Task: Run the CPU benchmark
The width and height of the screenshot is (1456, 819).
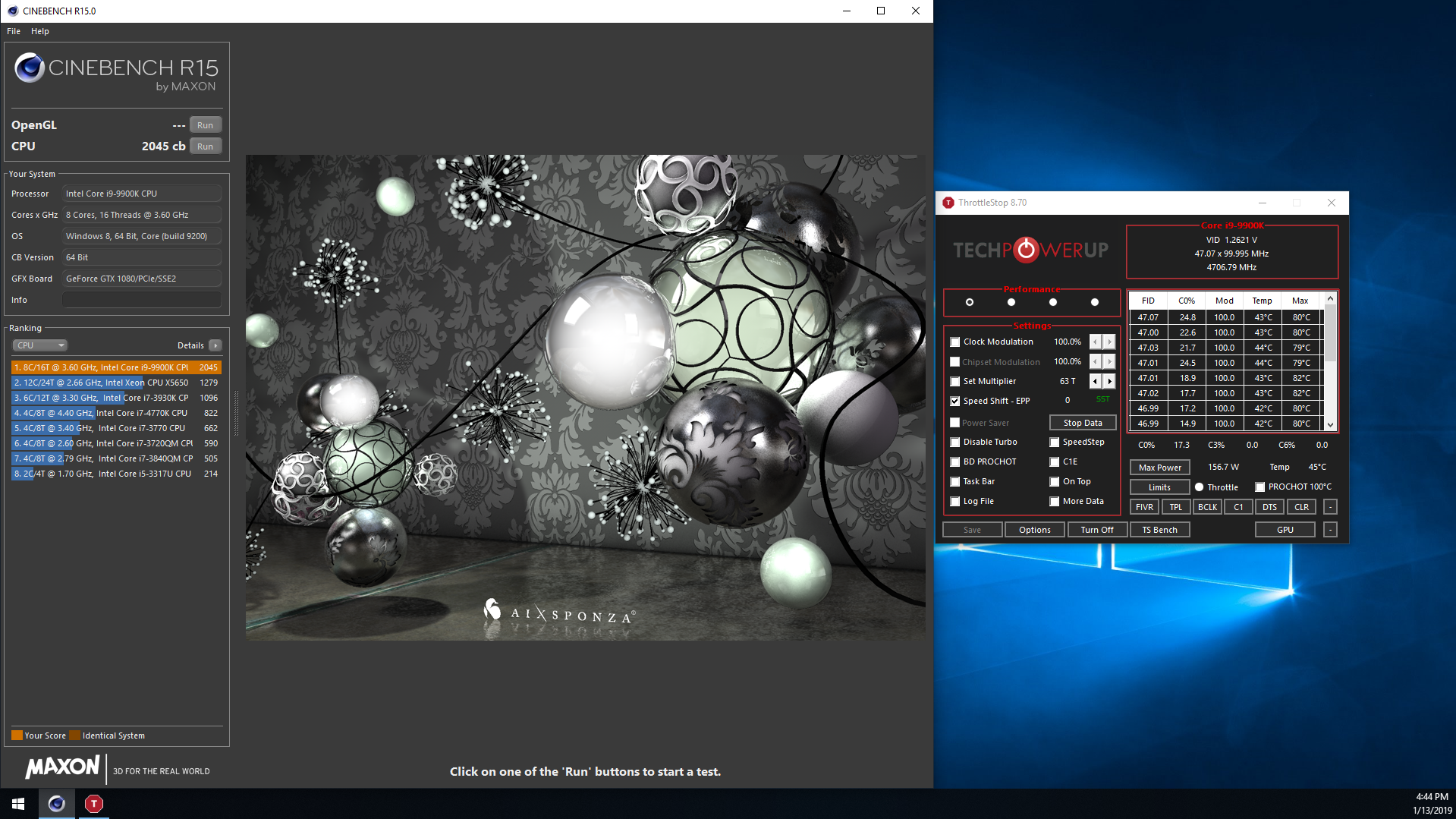Action: [205, 146]
